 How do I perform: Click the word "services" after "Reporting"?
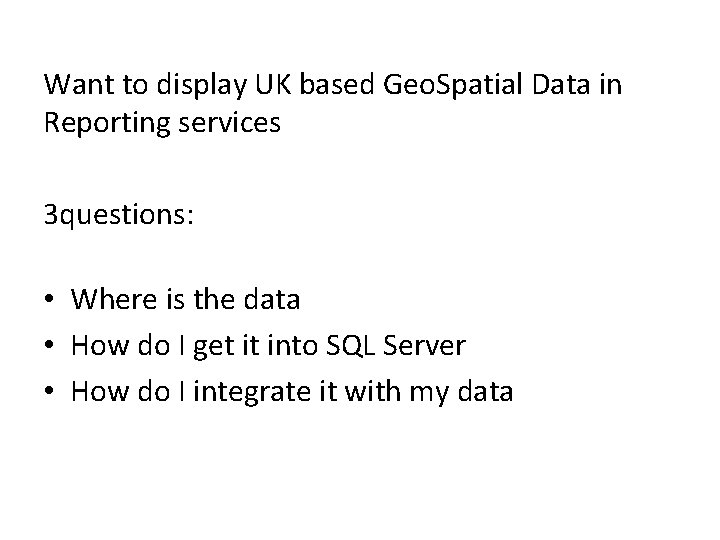[235, 125]
